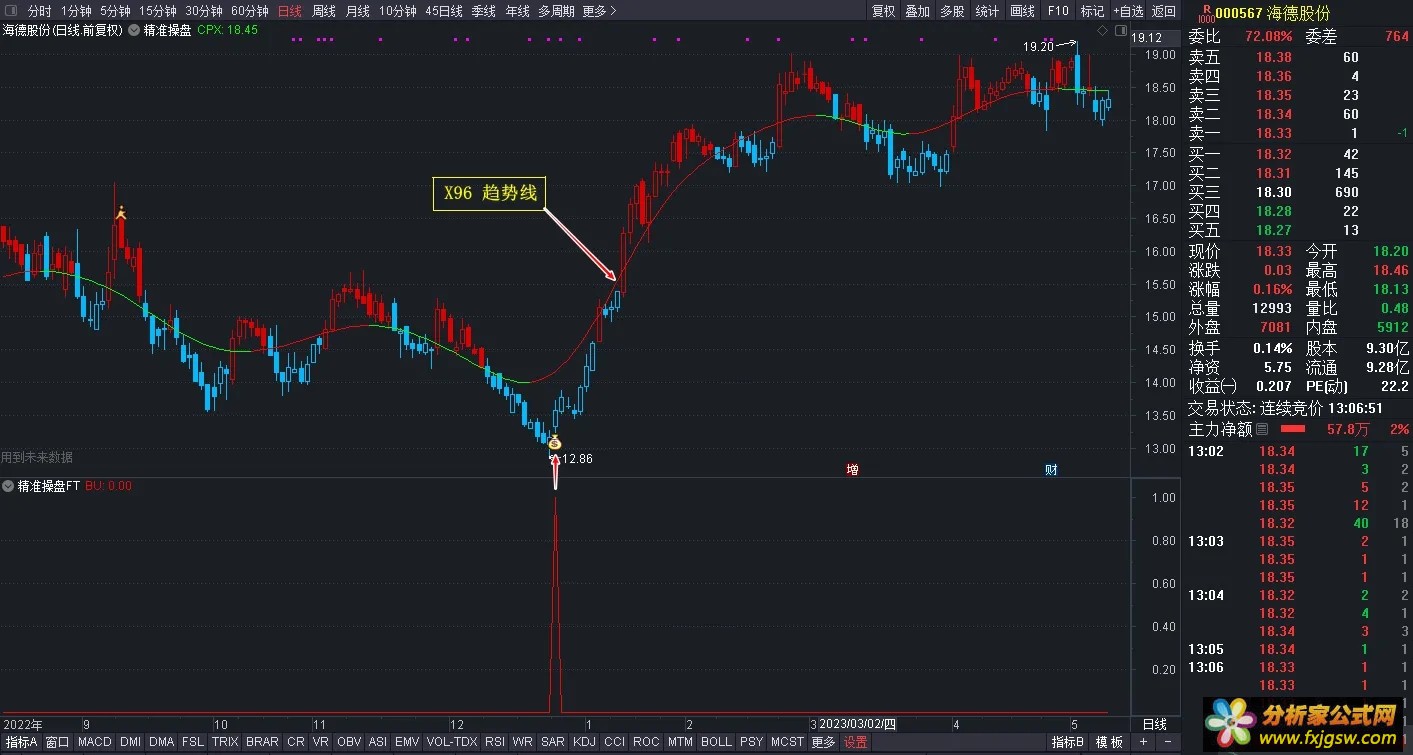The width and height of the screenshot is (1413, 755).
Task: Switch to 年线 yearly chart
Action: (517, 11)
